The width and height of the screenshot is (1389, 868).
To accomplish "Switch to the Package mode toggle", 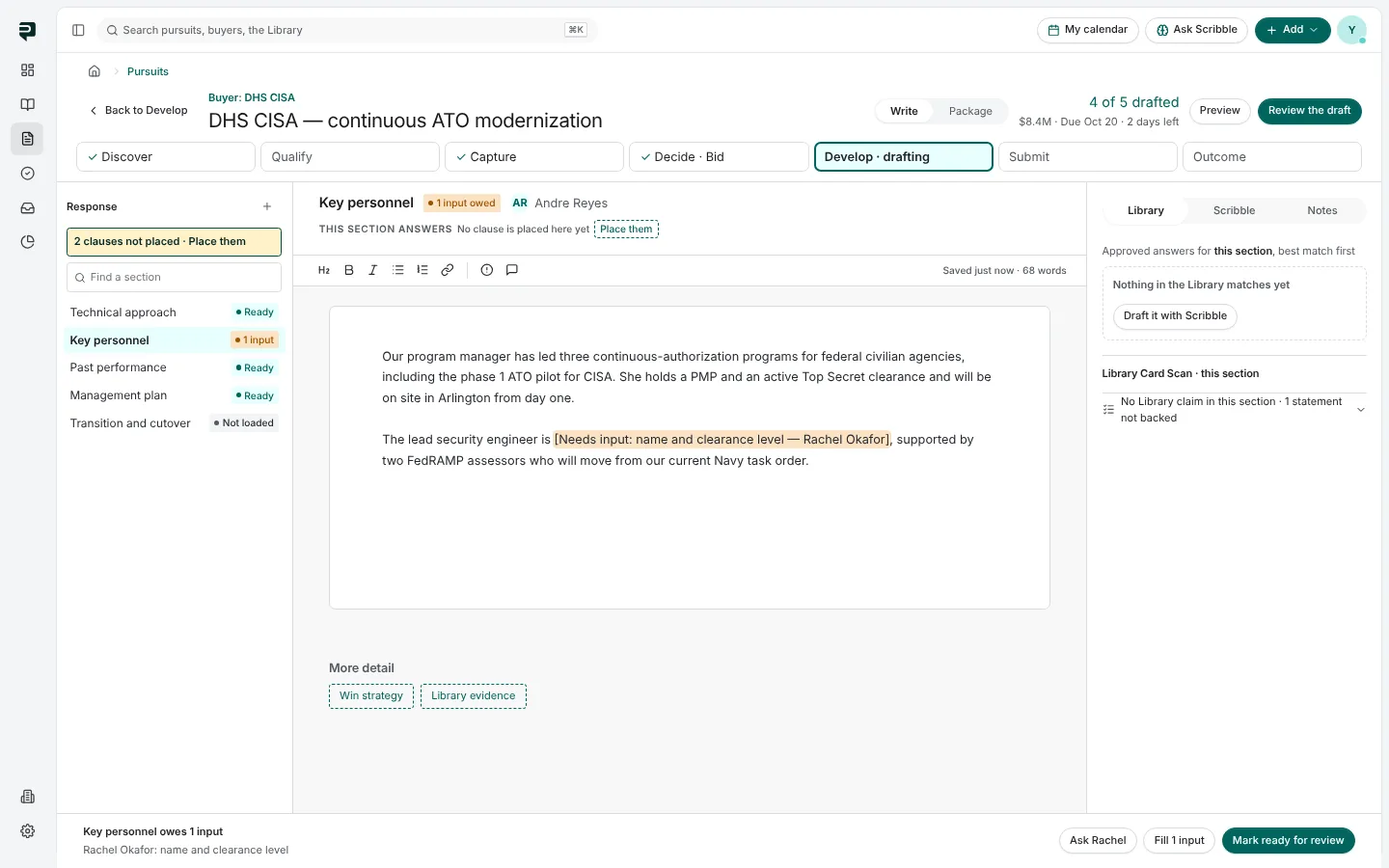I will [970, 111].
